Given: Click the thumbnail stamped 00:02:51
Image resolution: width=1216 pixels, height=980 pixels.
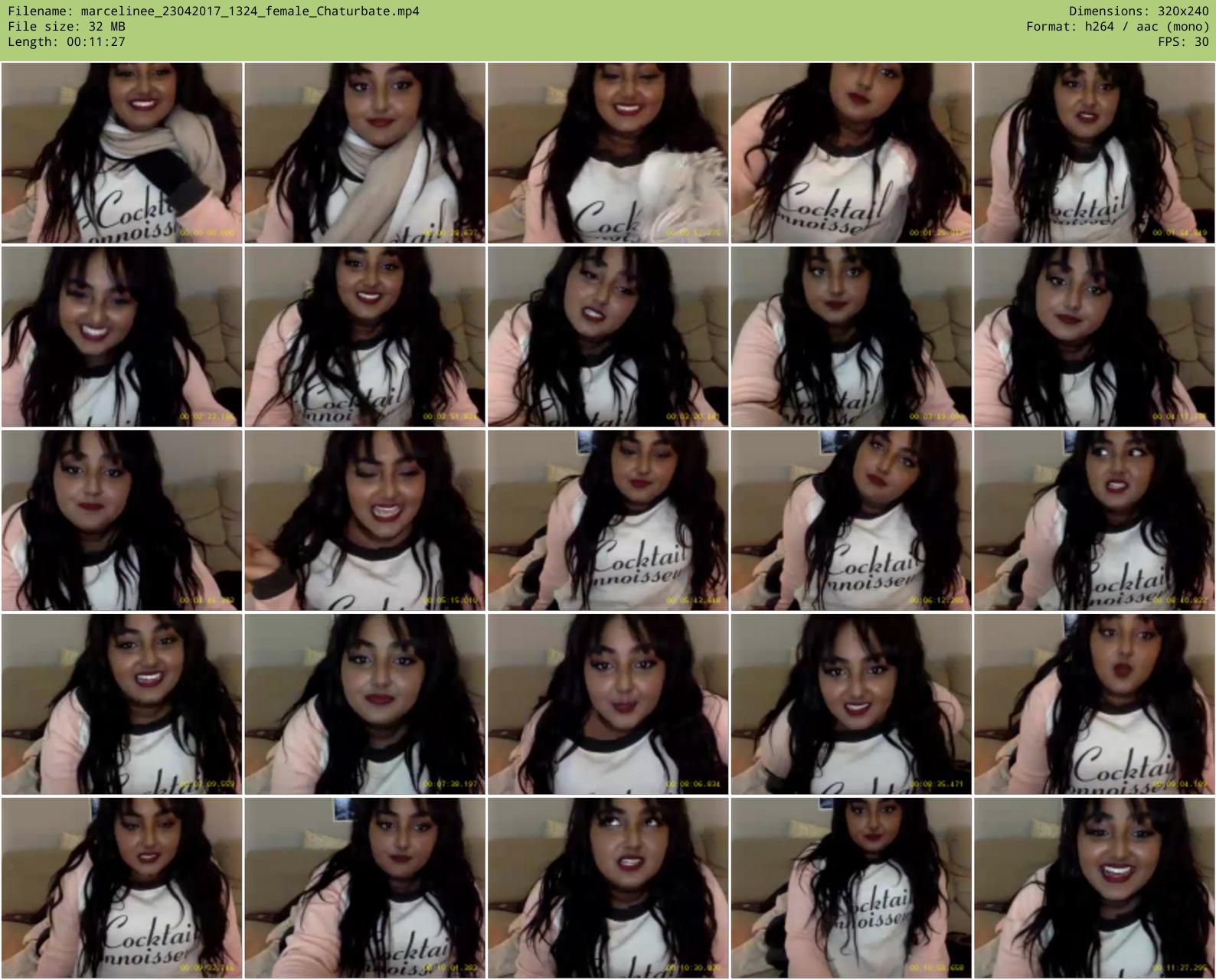Looking at the screenshot, I should click(365, 337).
